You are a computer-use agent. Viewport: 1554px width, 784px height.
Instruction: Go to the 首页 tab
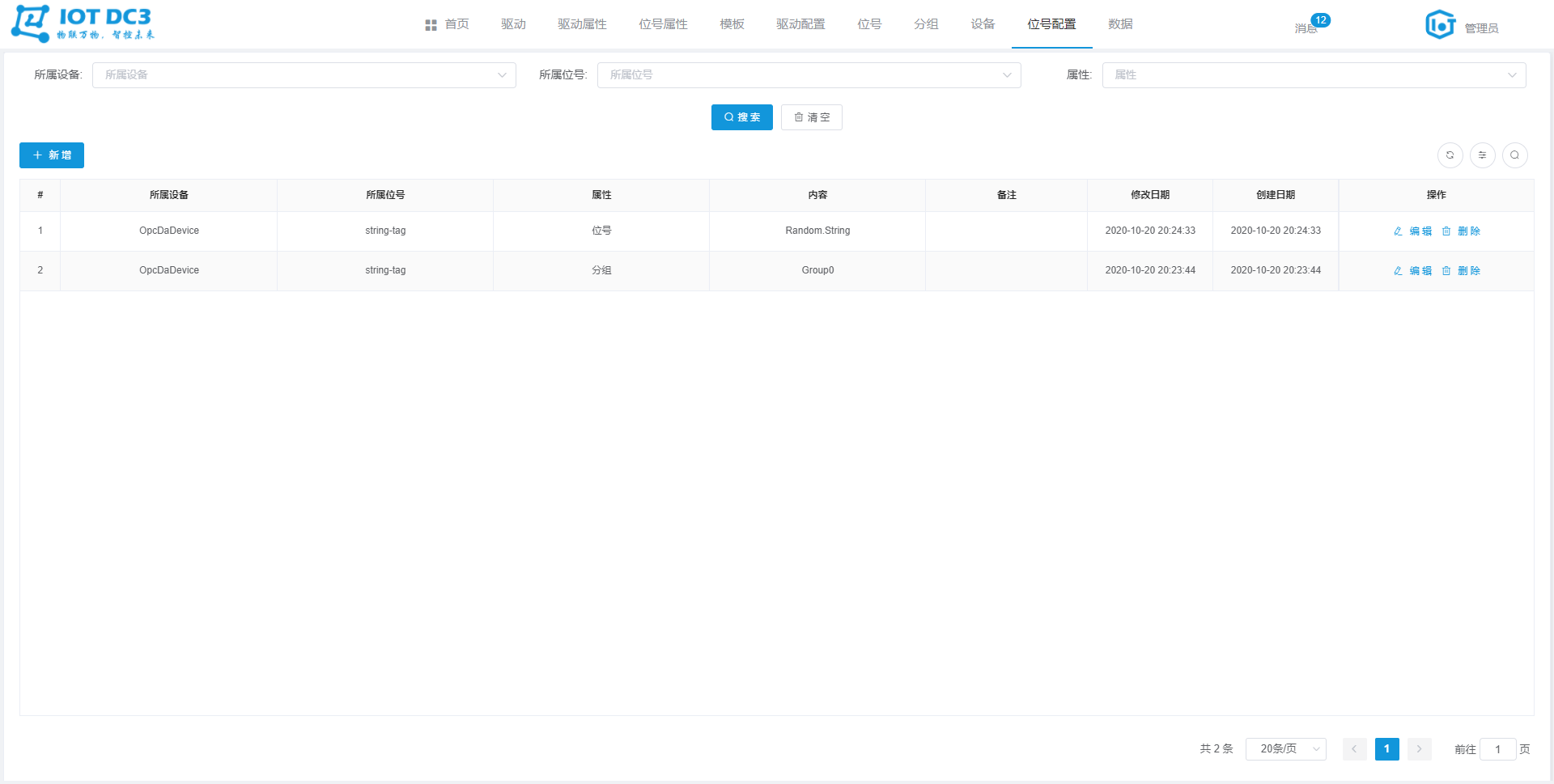tap(448, 24)
